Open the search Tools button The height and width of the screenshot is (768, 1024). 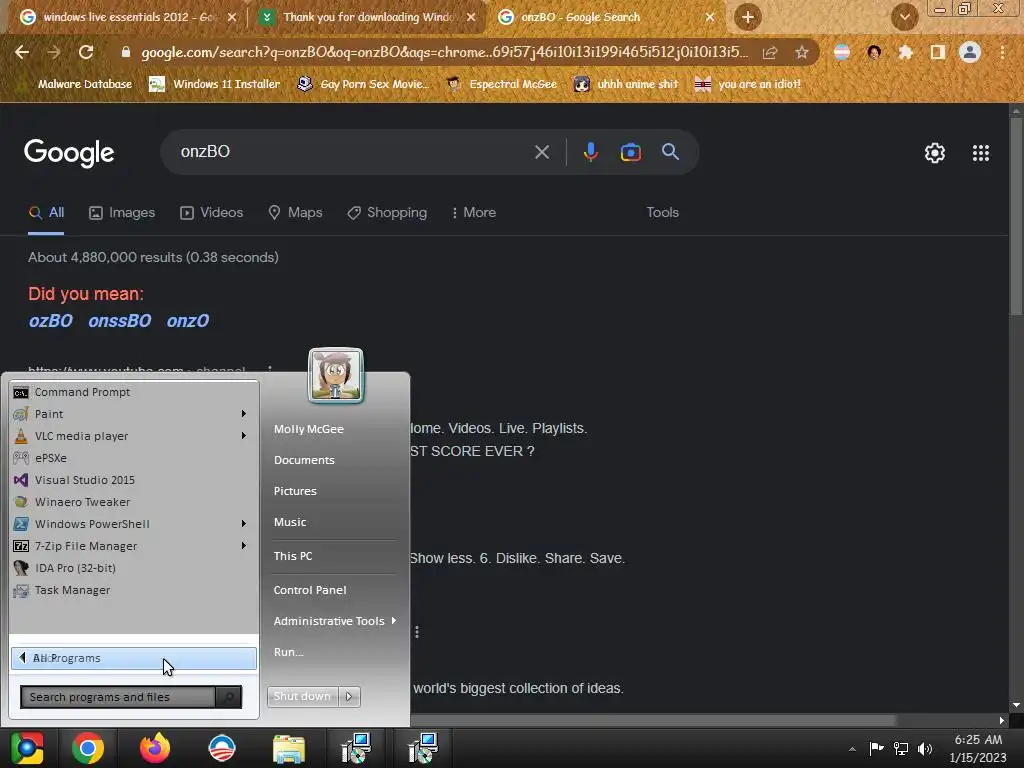[x=662, y=213]
